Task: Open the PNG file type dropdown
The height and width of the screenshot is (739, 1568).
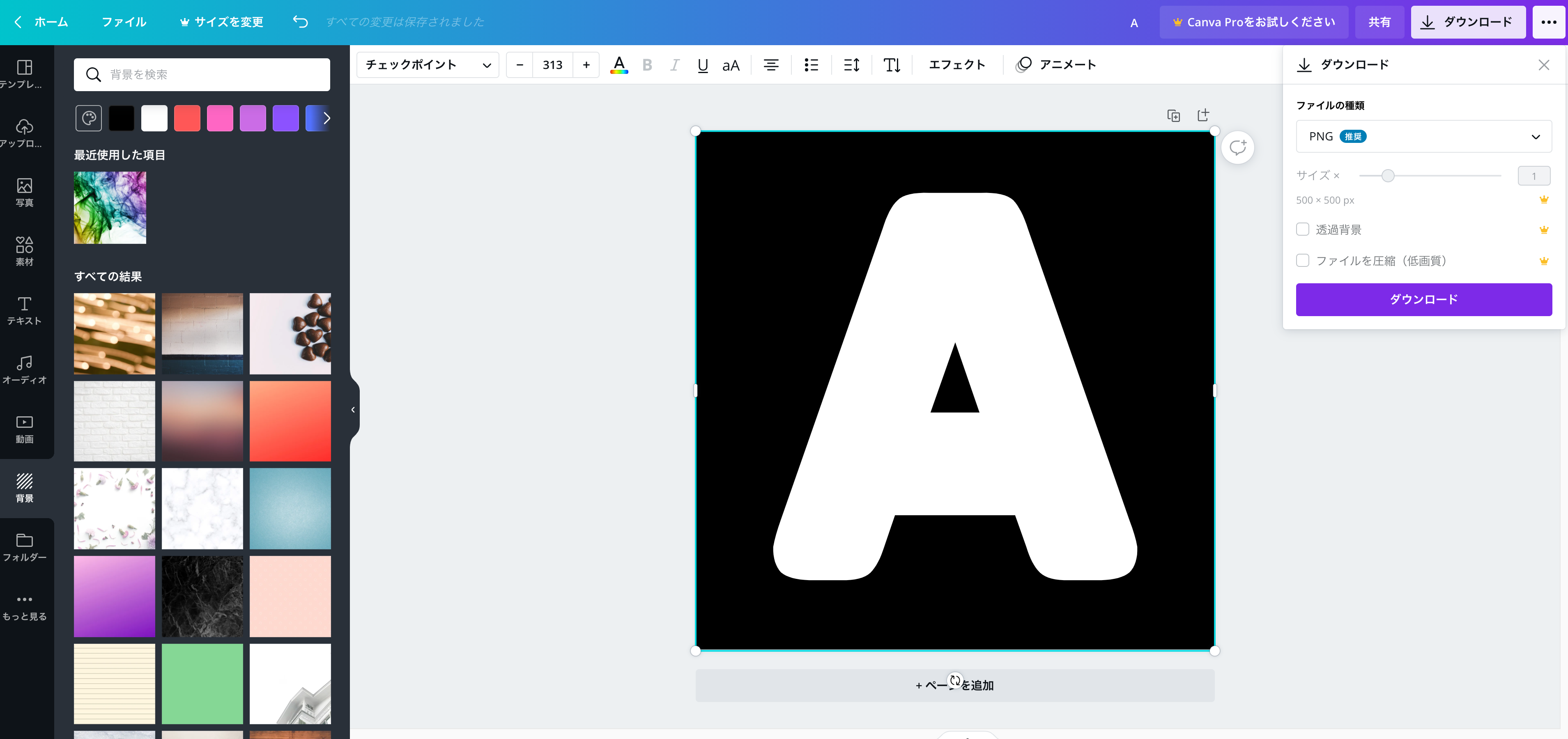Action: tap(1423, 136)
